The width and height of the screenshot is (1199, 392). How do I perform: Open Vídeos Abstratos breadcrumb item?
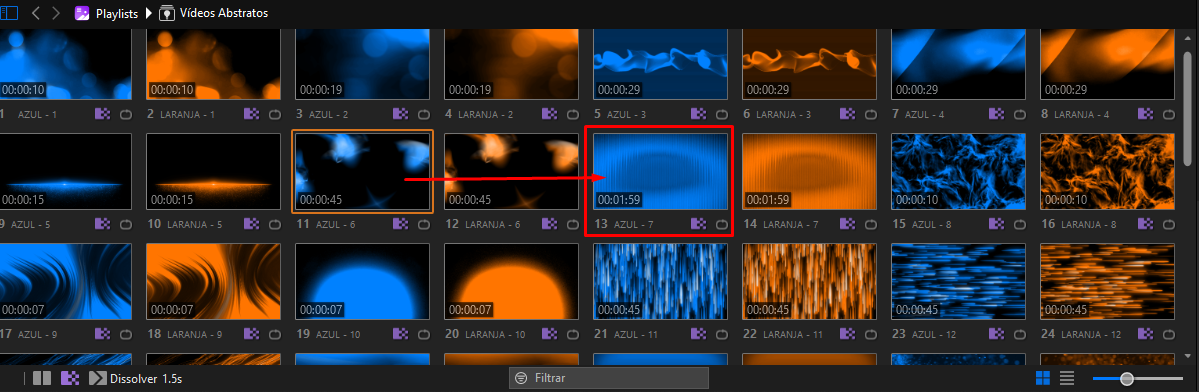[x=224, y=13]
